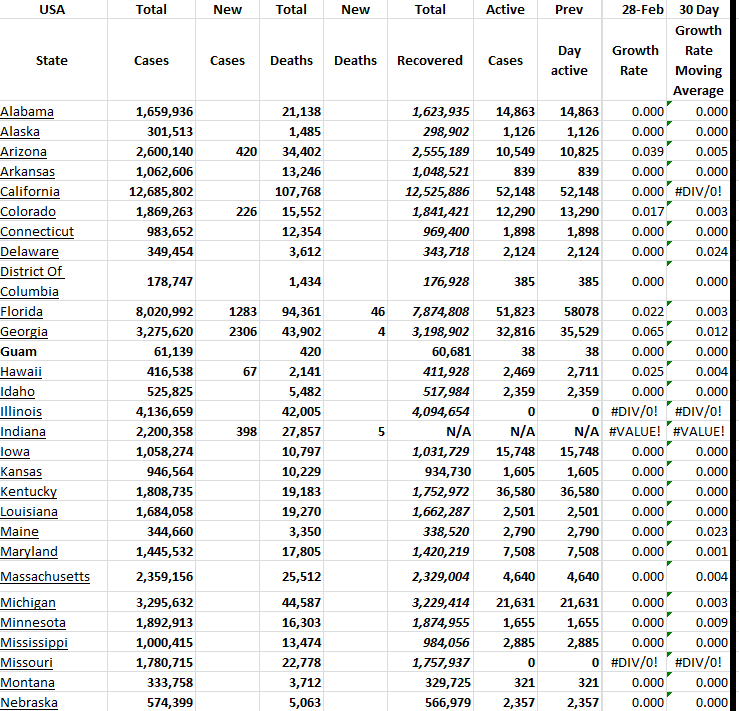This screenshot has height=711, width=739.
Task: Open the Florida state link
Action: click(x=22, y=311)
